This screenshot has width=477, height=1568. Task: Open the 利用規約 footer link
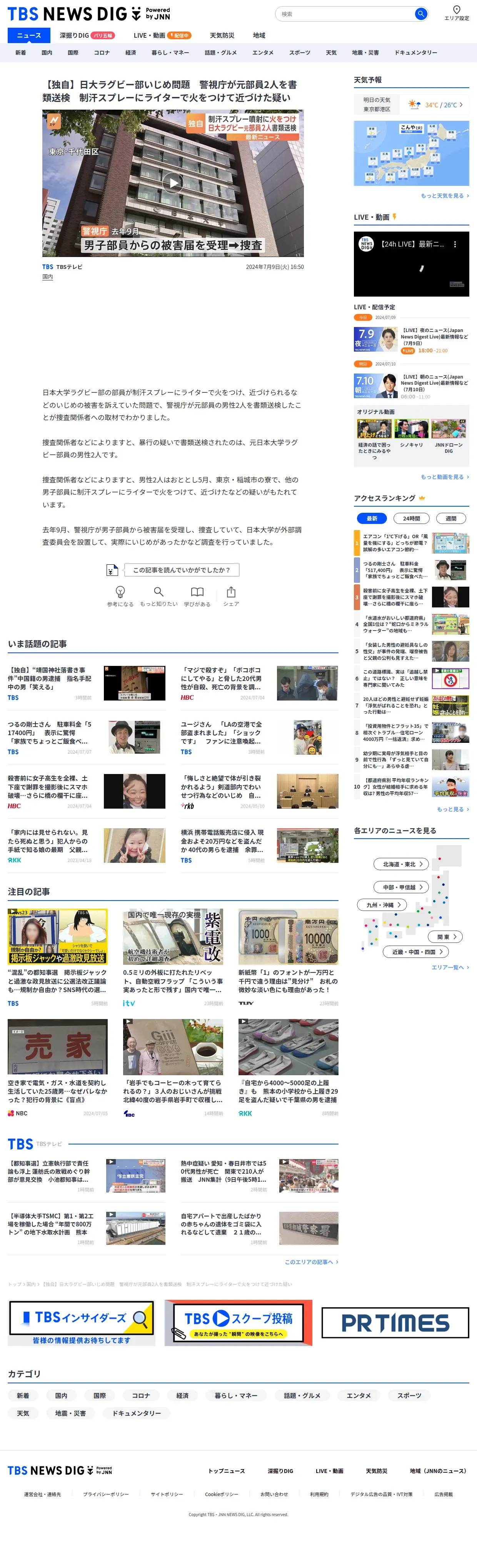tap(319, 1494)
